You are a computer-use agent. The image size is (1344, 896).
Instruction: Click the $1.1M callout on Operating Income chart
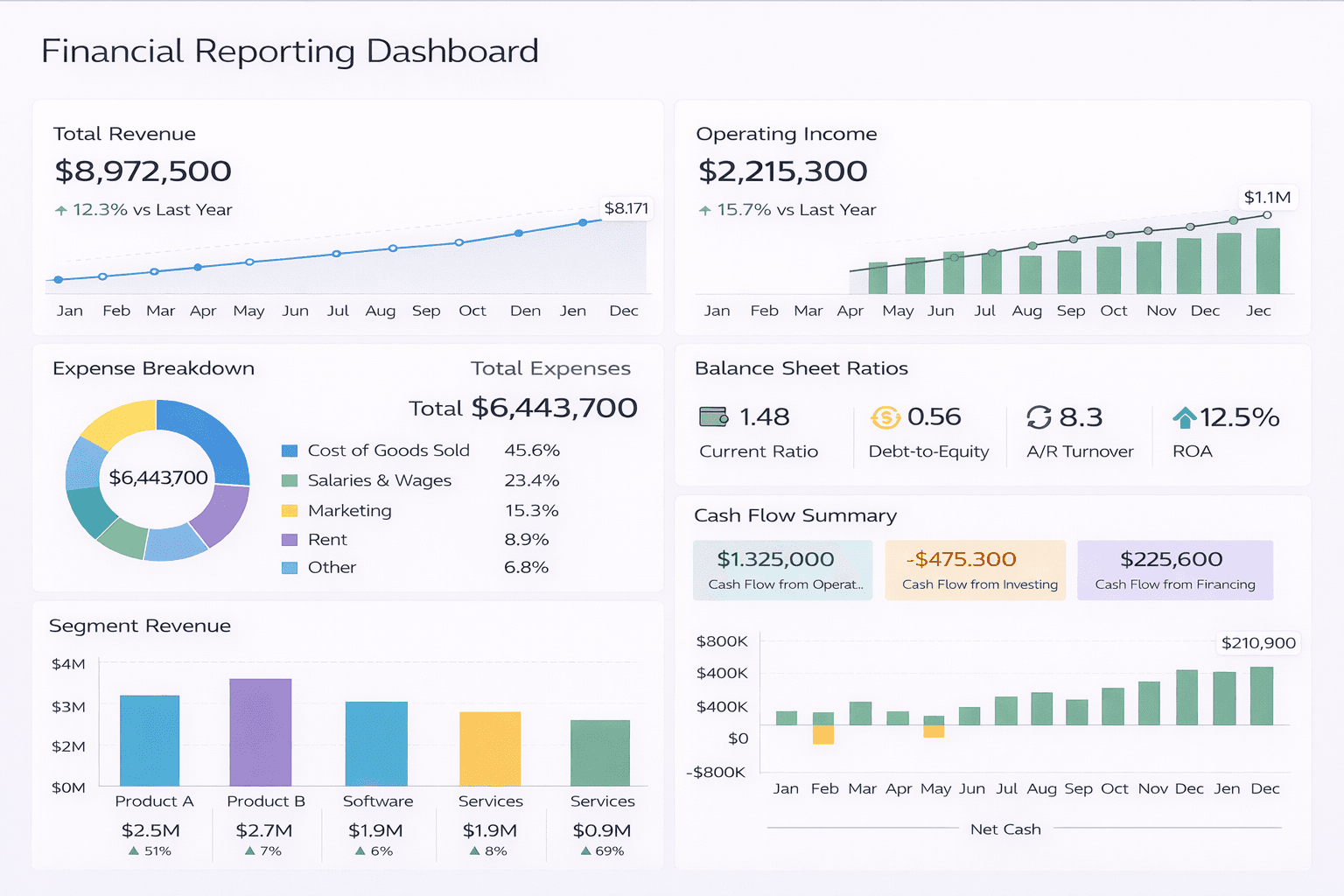point(1266,198)
